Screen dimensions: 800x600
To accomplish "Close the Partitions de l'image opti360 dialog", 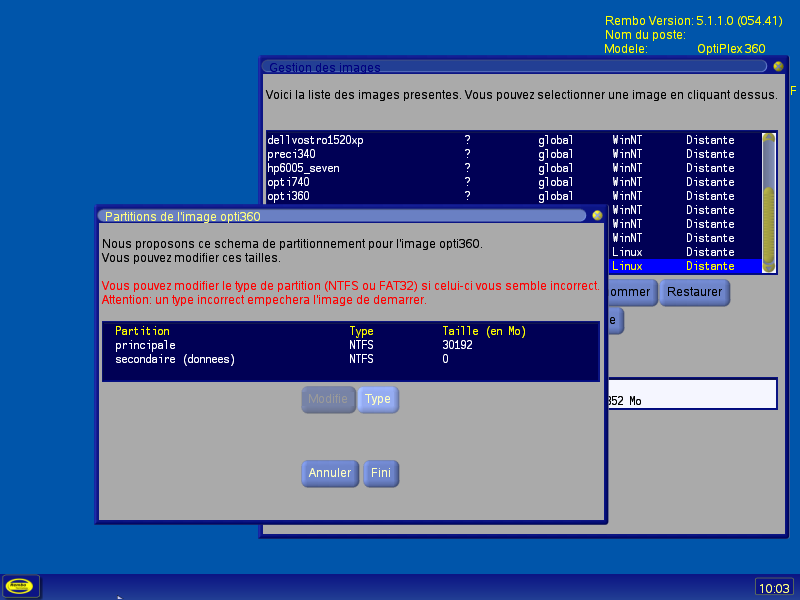I will [597, 216].
